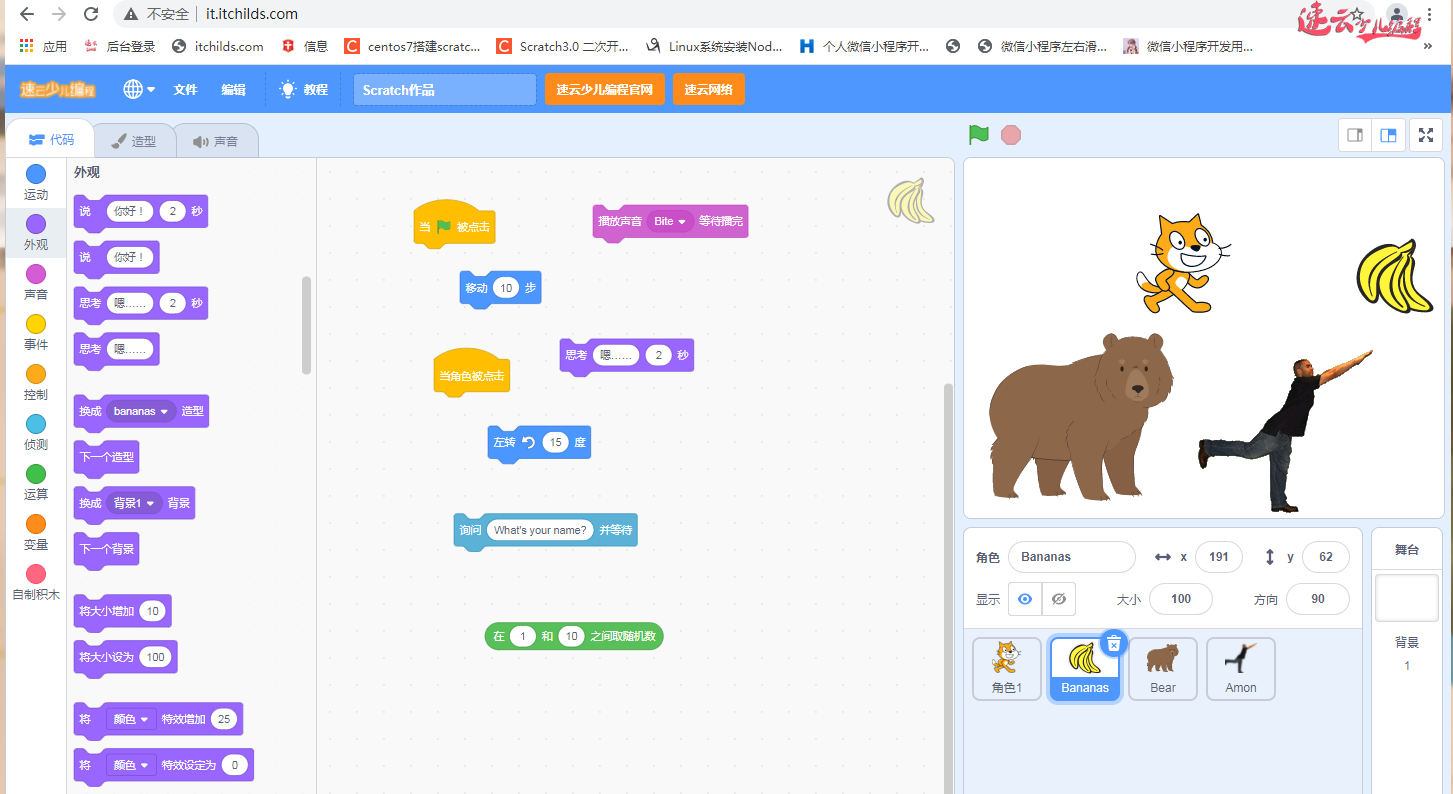Select the Bear sprite thumbnail
Viewport: 1453px width, 794px height.
[1162, 668]
